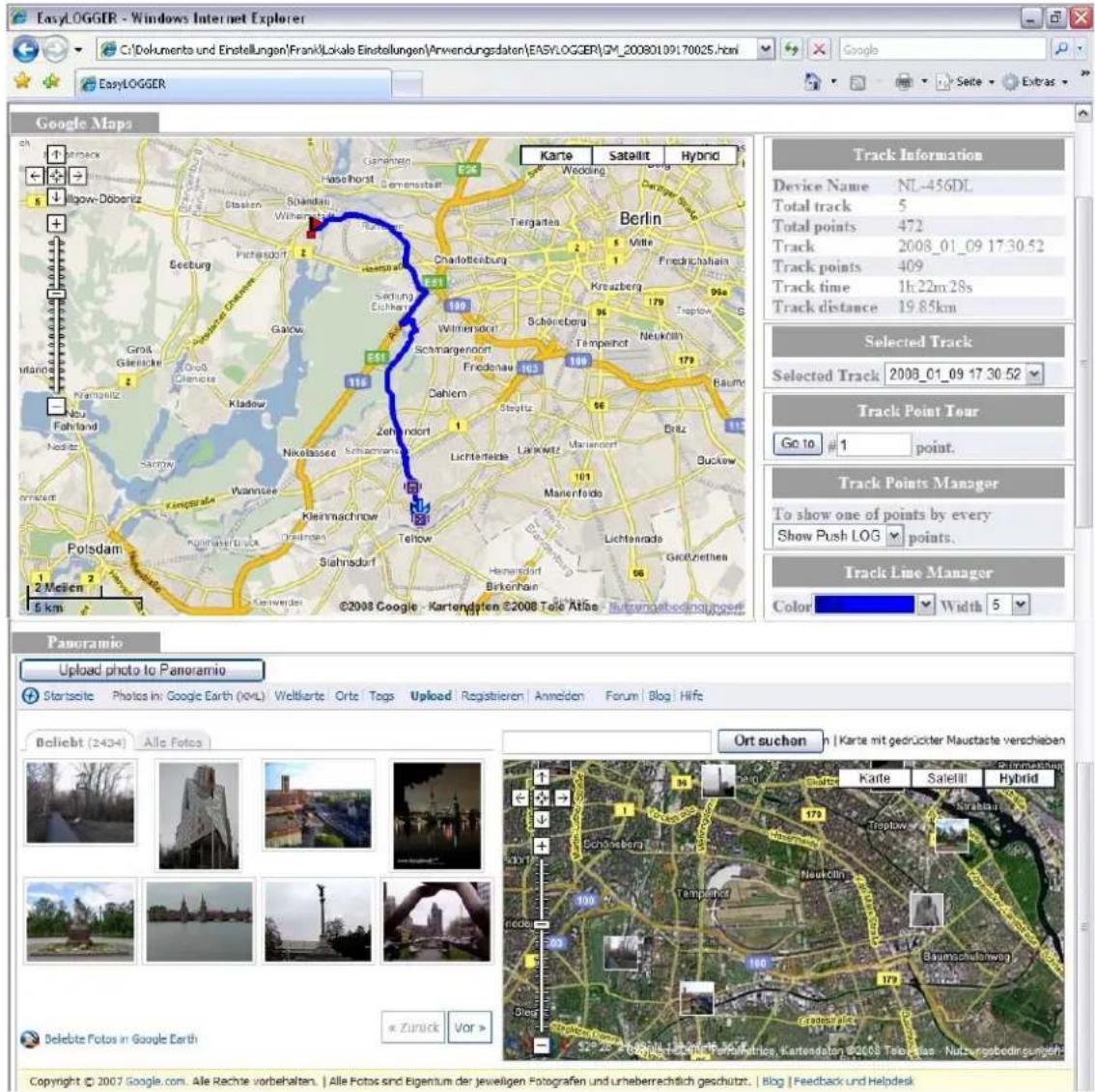Open the Extras menu dropdown
1095x1092 pixels.
(x=1035, y=82)
